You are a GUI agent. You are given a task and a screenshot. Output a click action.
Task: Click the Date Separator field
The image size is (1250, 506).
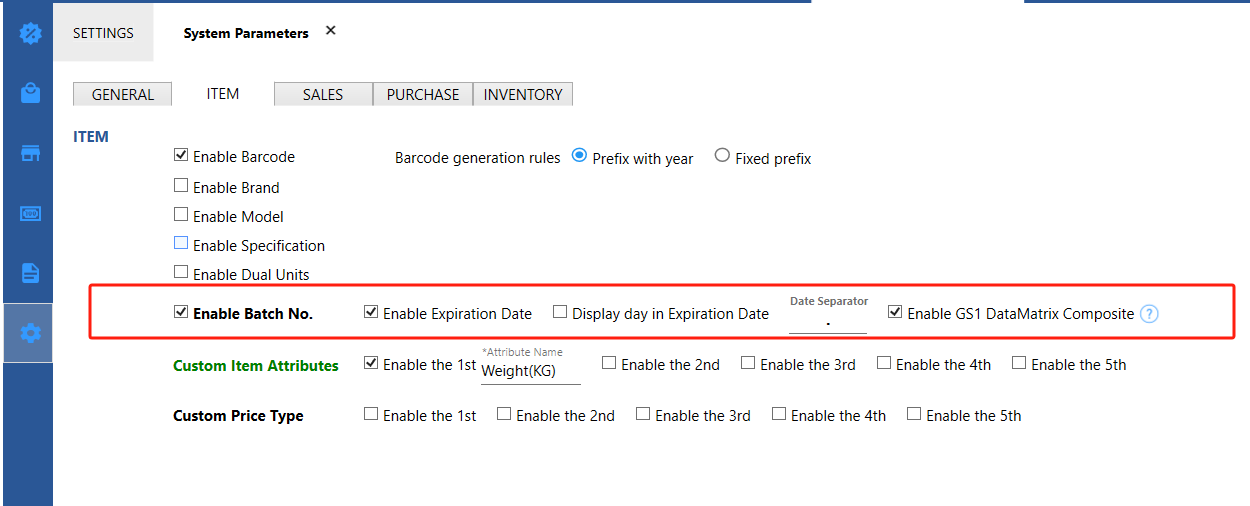pyautogui.click(x=827, y=322)
